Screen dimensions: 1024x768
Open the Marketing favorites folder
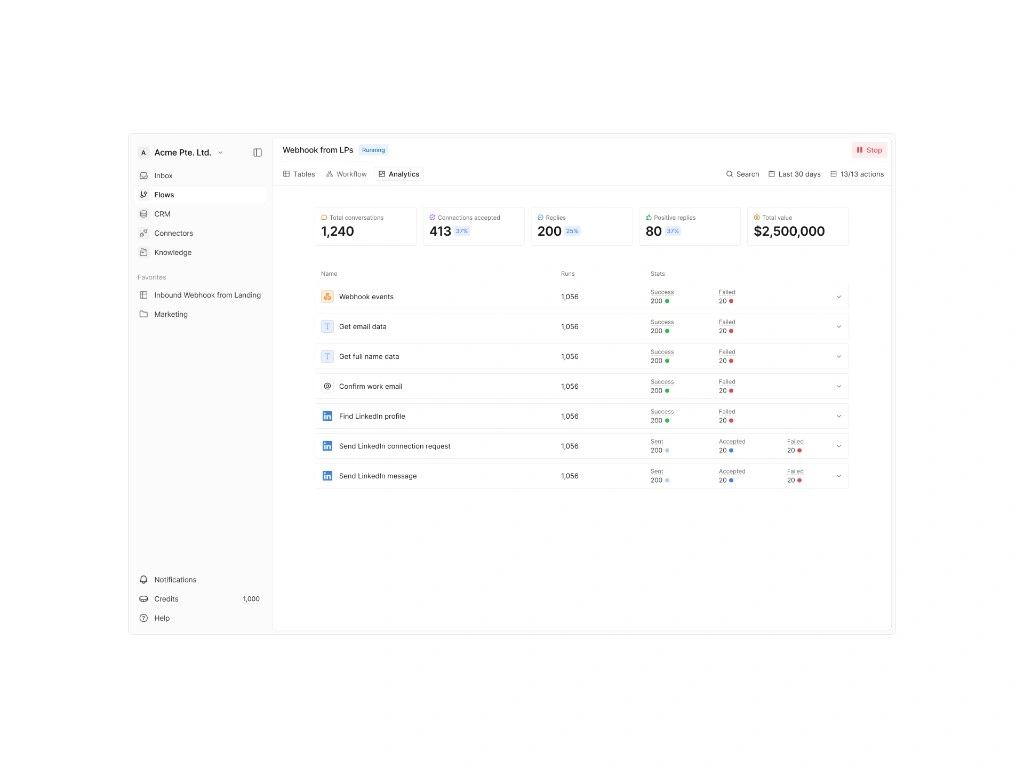pyautogui.click(x=200, y=314)
